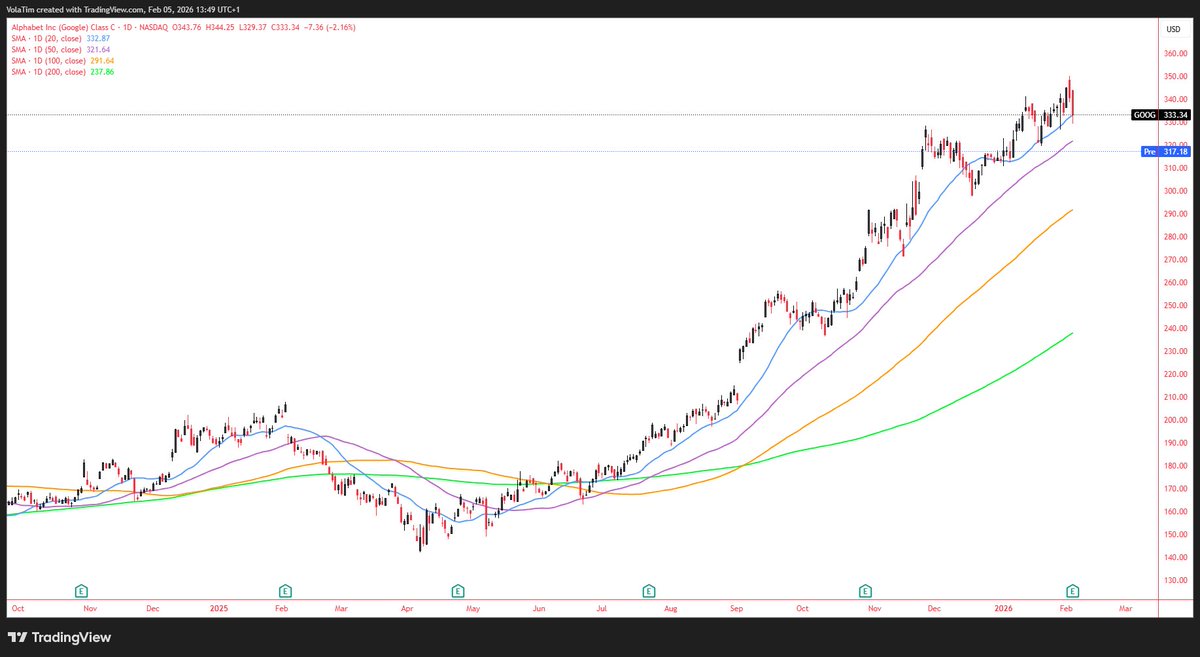The height and width of the screenshot is (657, 1200).
Task: Click the 350.00 price axis label
Action: click(1173, 77)
